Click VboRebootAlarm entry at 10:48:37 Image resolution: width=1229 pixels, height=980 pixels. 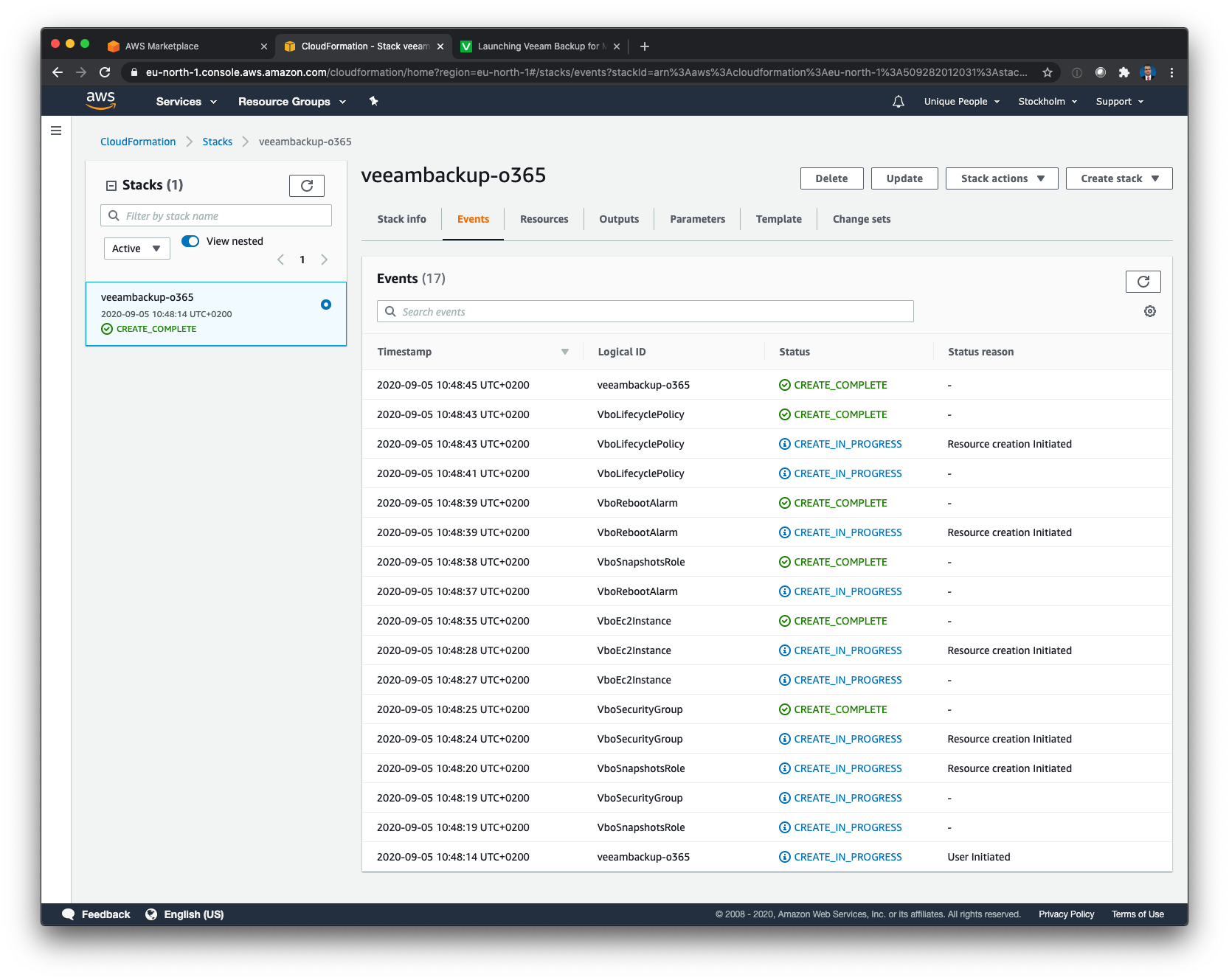click(x=637, y=591)
